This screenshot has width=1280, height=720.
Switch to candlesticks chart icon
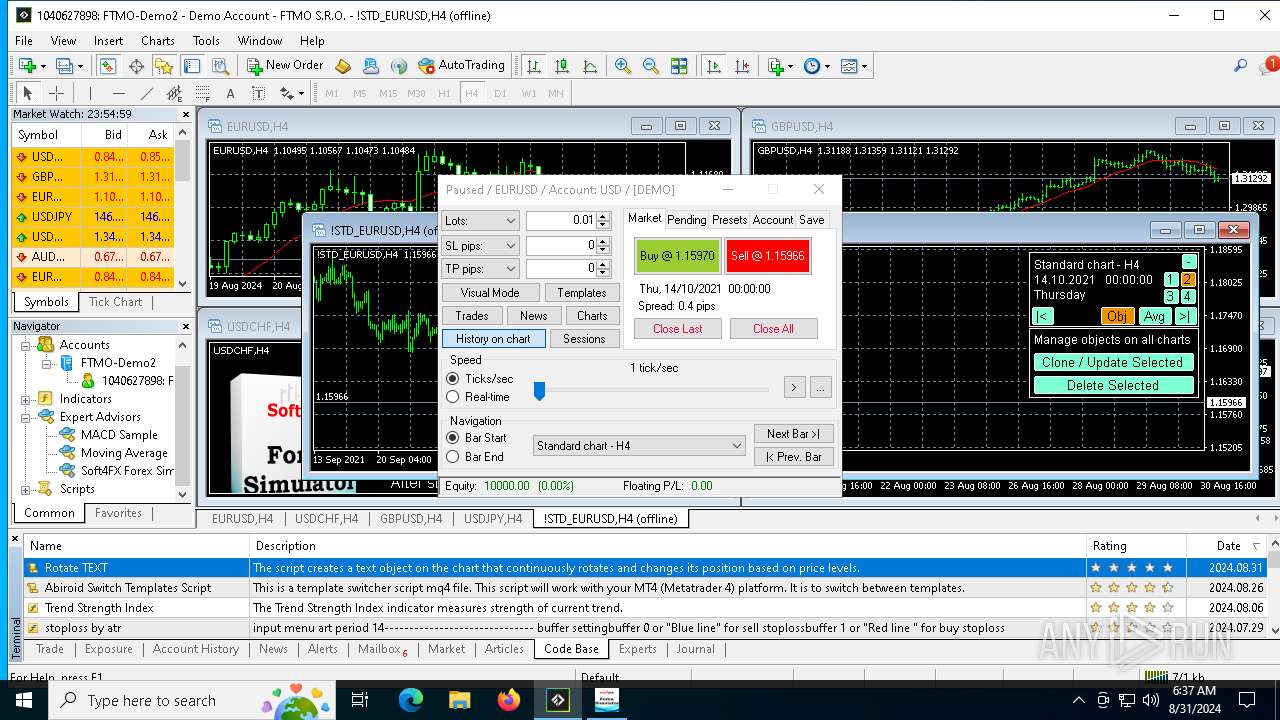562,66
